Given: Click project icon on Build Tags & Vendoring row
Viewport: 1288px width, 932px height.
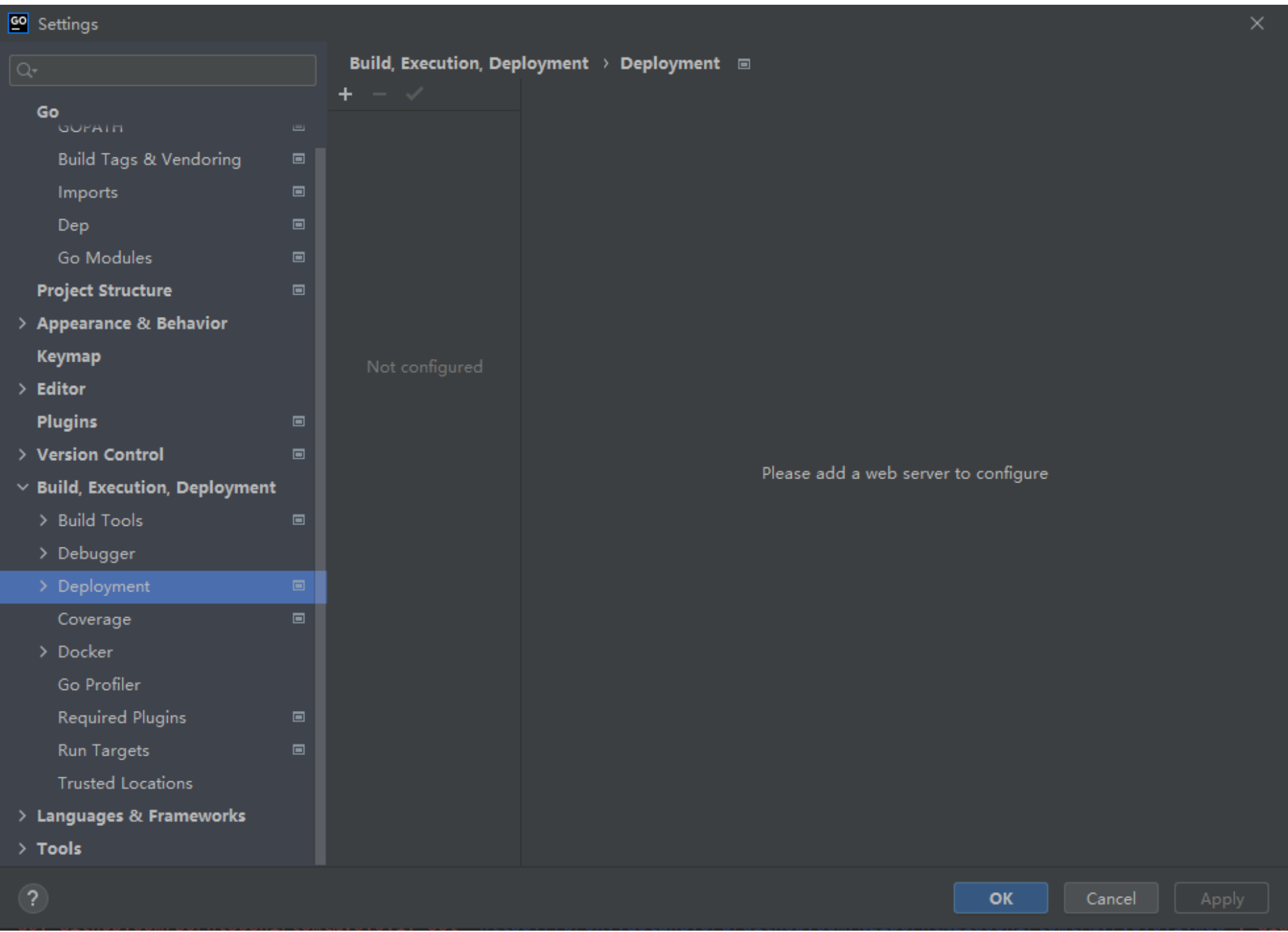Looking at the screenshot, I should point(298,159).
